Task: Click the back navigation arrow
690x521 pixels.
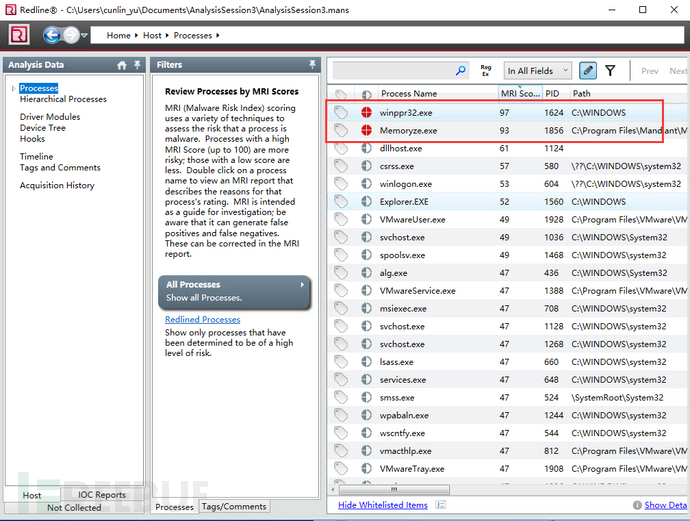Action: point(51,35)
